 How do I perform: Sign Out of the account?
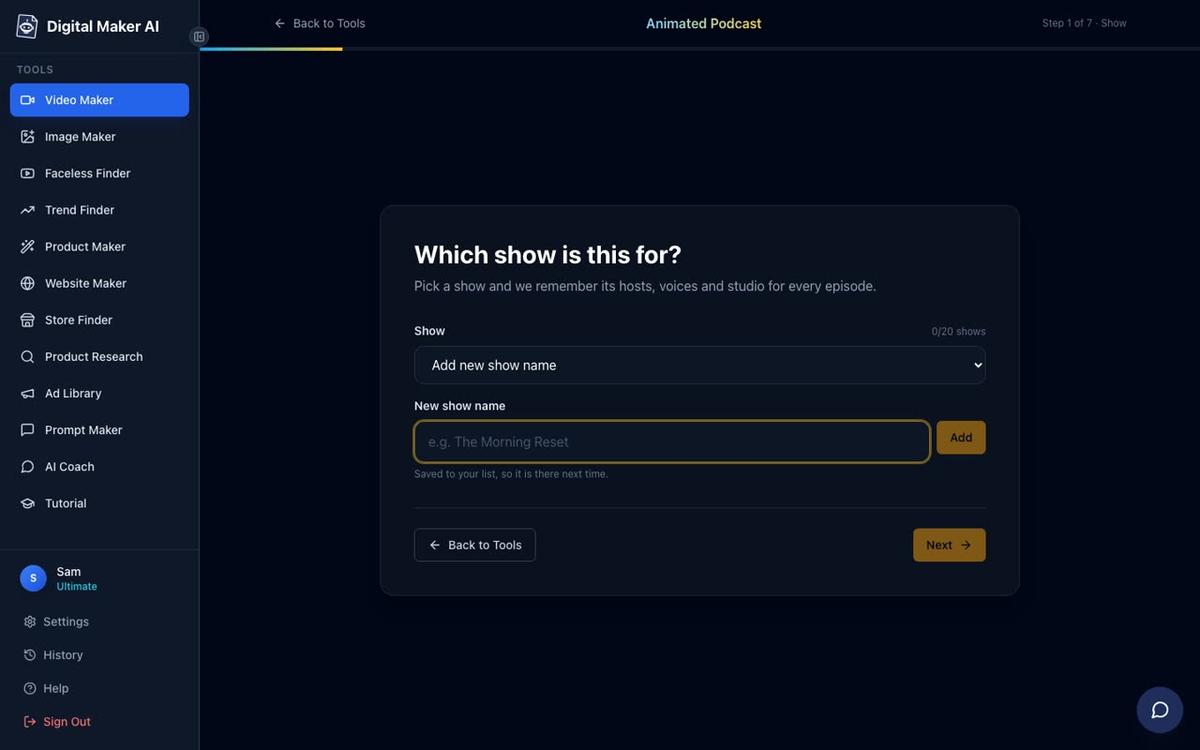point(57,722)
